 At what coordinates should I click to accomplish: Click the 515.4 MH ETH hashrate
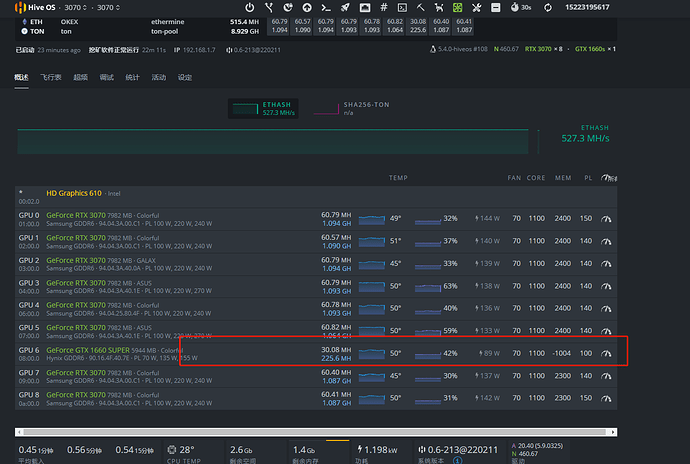[244, 22]
